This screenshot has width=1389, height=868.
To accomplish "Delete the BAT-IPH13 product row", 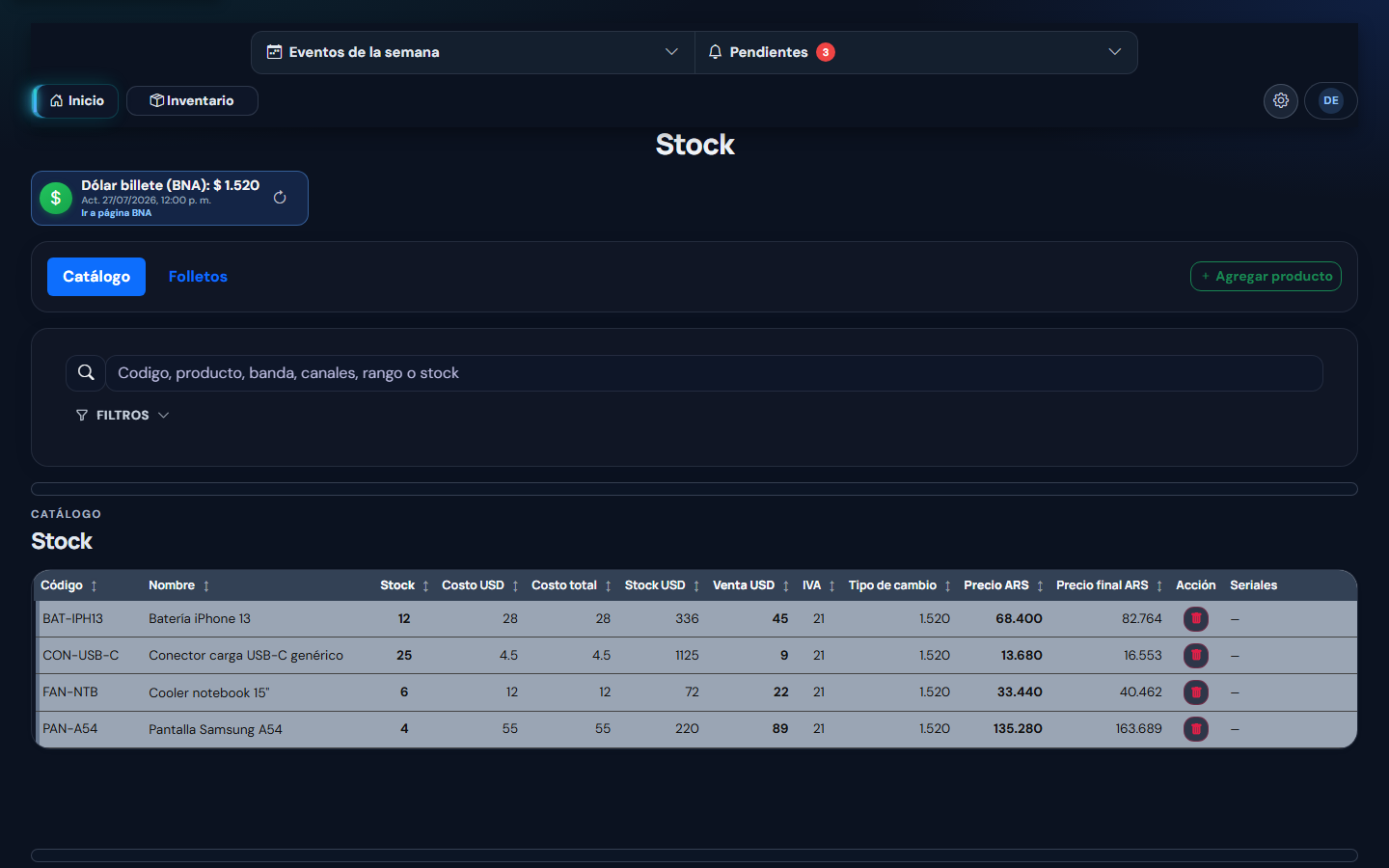I will click(x=1196, y=618).
